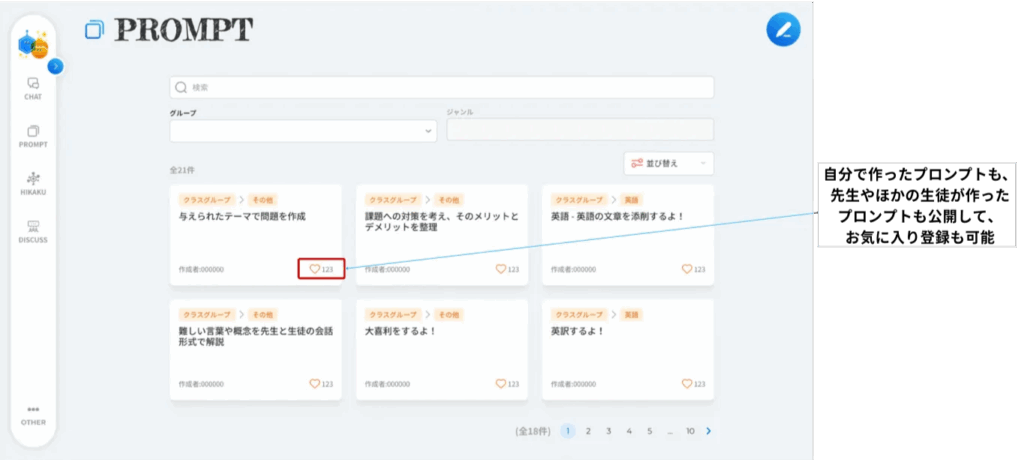1024x460 pixels.
Task: Click the その他 tag on the 難しい言葉や概念 card
Action: (x=262, y=314)
